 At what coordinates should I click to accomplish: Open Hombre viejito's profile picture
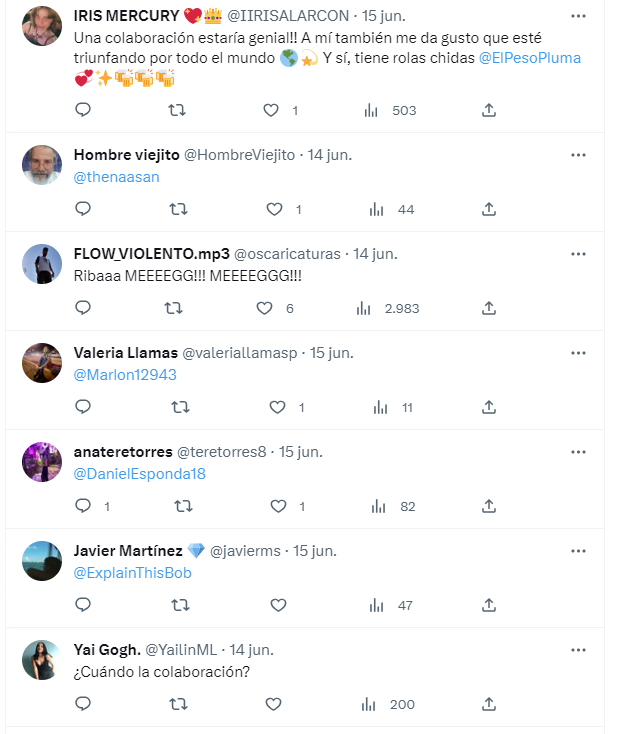(42, 165)
